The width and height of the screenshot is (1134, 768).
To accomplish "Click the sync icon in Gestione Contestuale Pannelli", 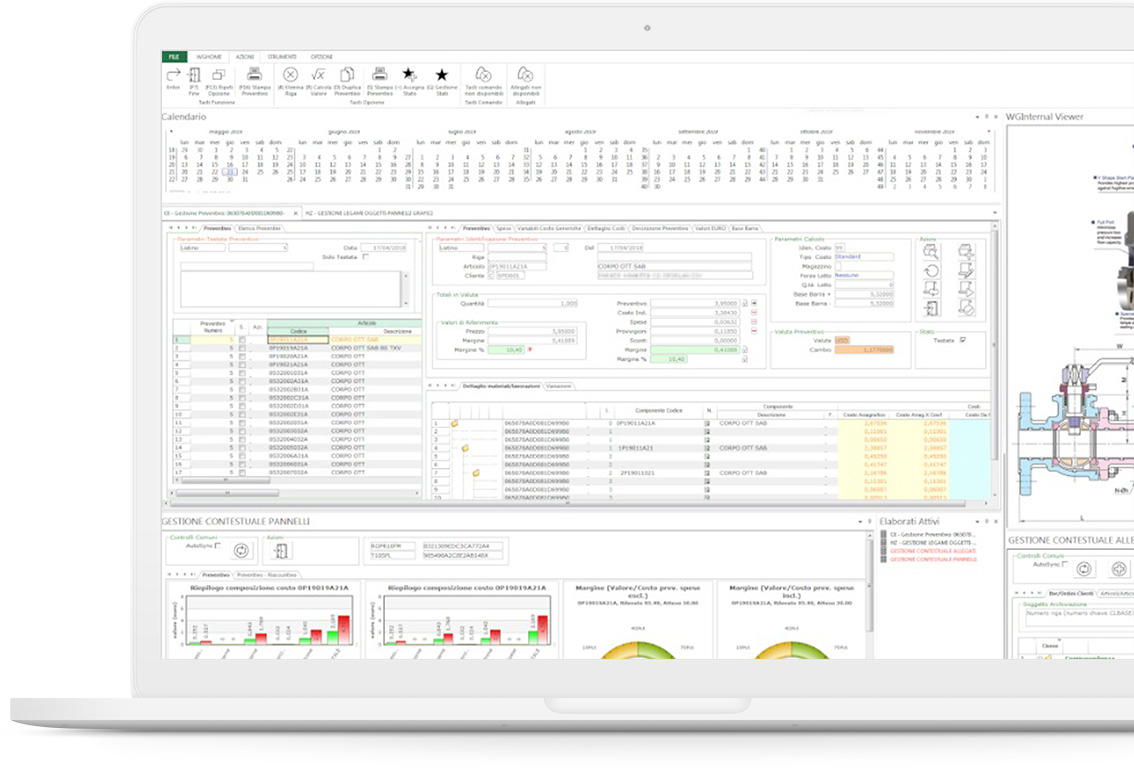I will 241,551.
